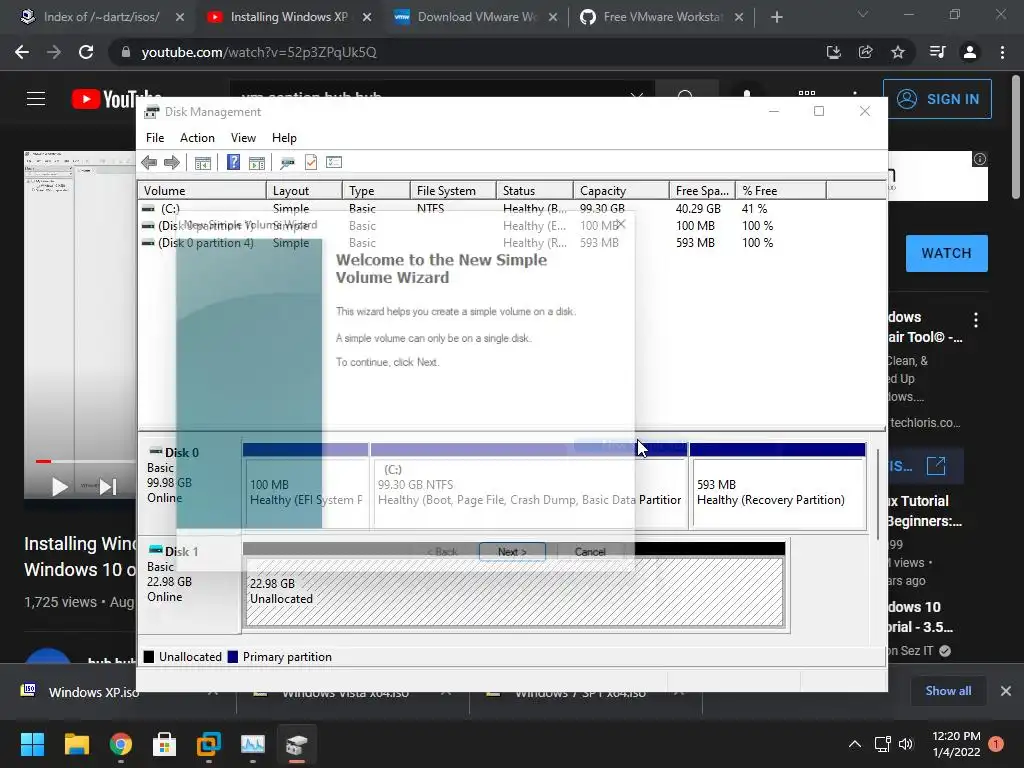This screenshot has height=768, width=1024.
Task: Open the Help menu in Disk Management
Action: (284, 138)
